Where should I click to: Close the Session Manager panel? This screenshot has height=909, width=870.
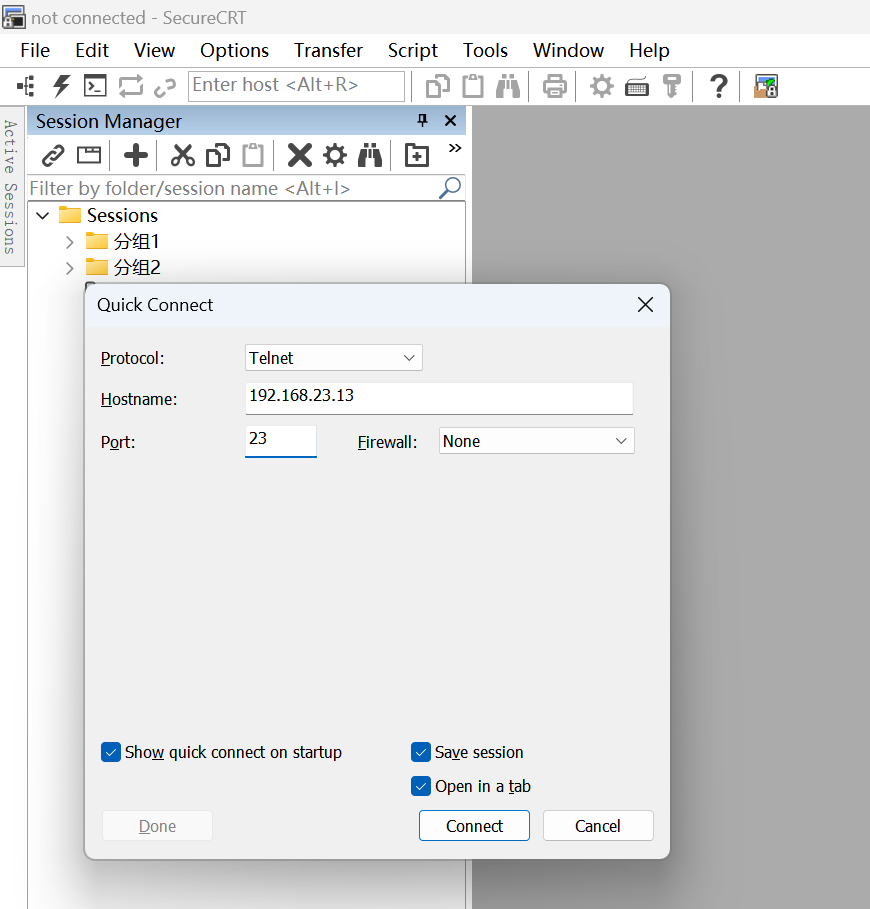pos(450,121)
